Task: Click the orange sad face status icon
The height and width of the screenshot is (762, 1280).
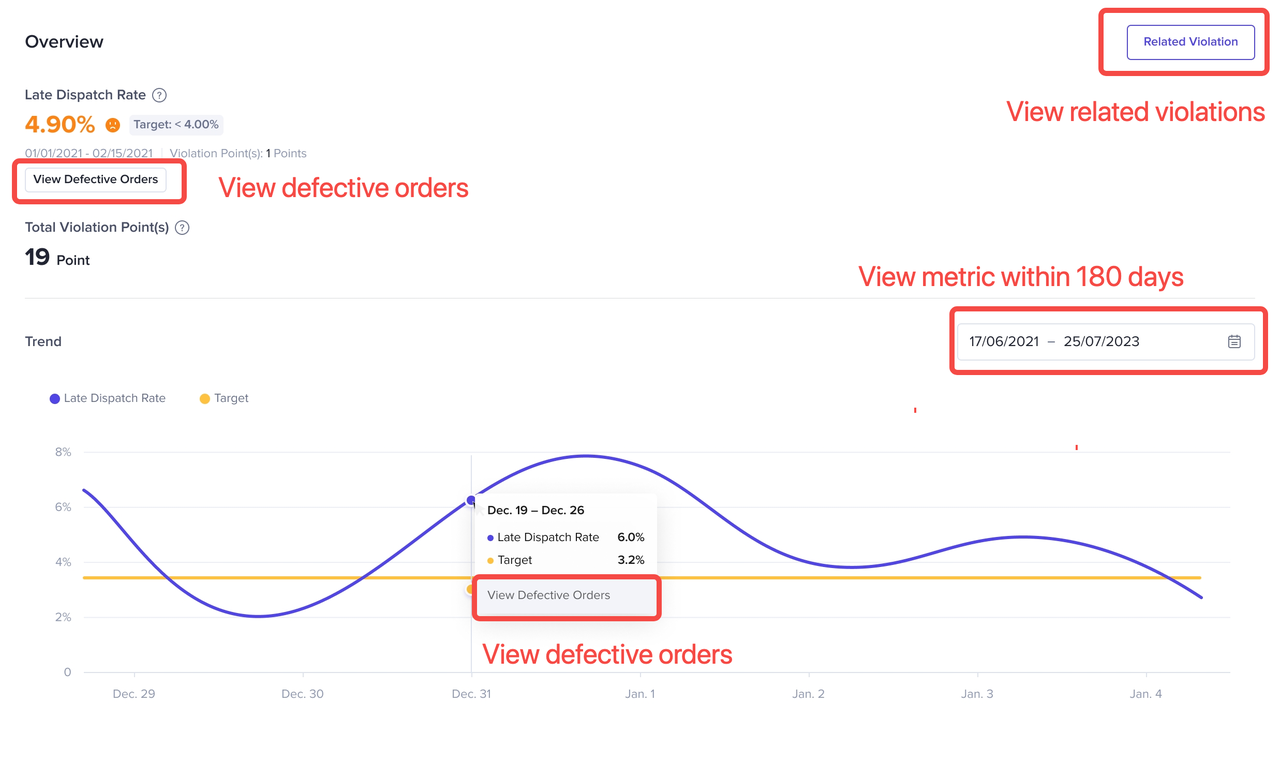Action: click(x=113, y=125)
